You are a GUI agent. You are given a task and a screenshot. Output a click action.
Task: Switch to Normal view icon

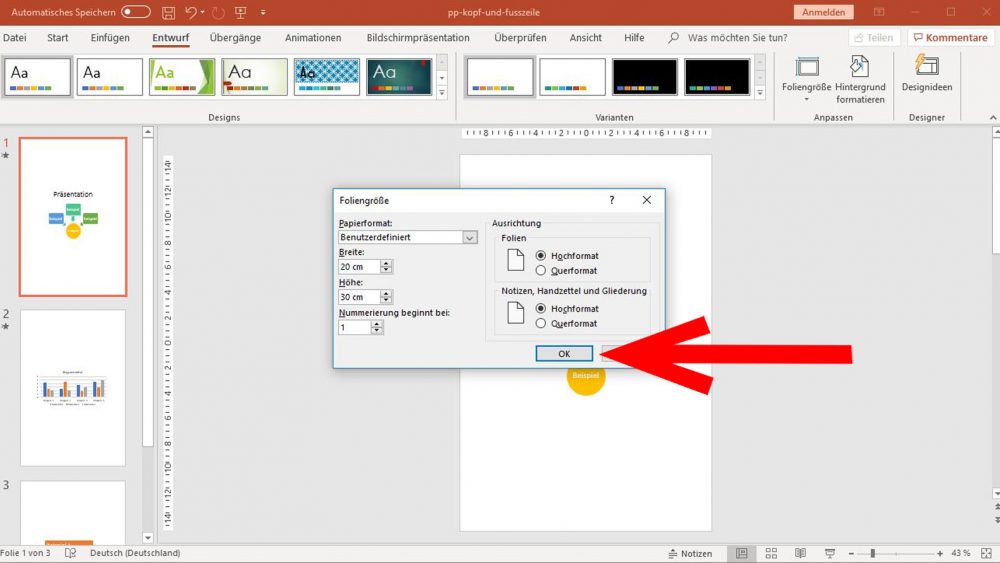742,553
